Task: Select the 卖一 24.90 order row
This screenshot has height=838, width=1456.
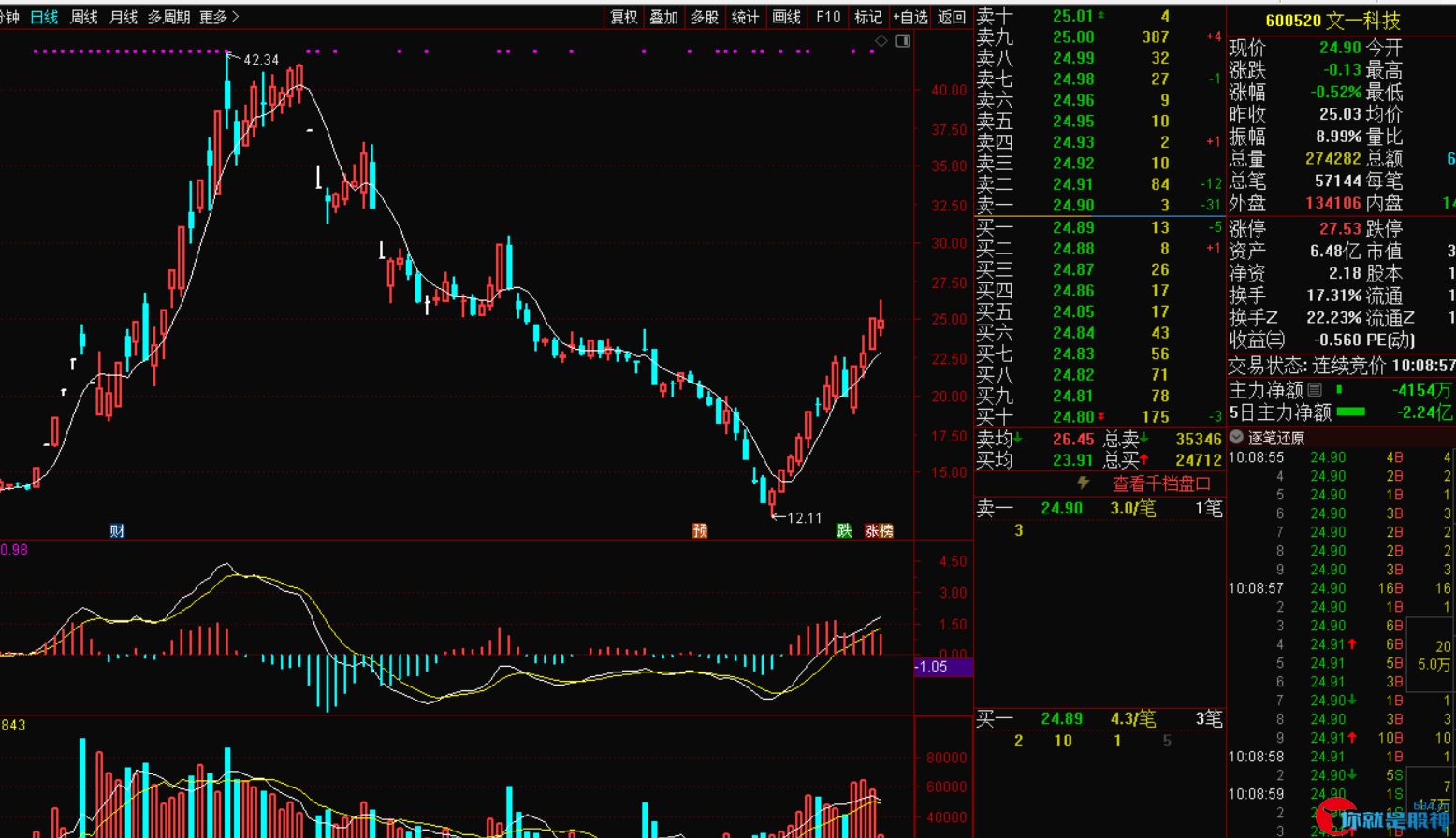Action: [x=1099, y=205]
